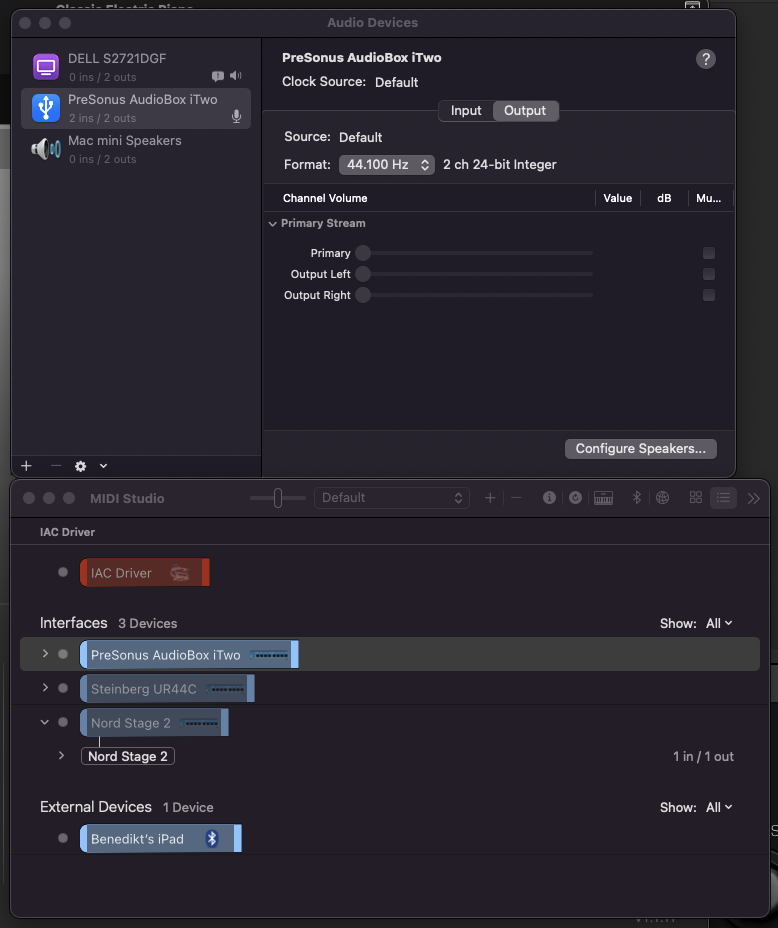
Task: Collapse the Primary Stream section
Action: [273, 224]
